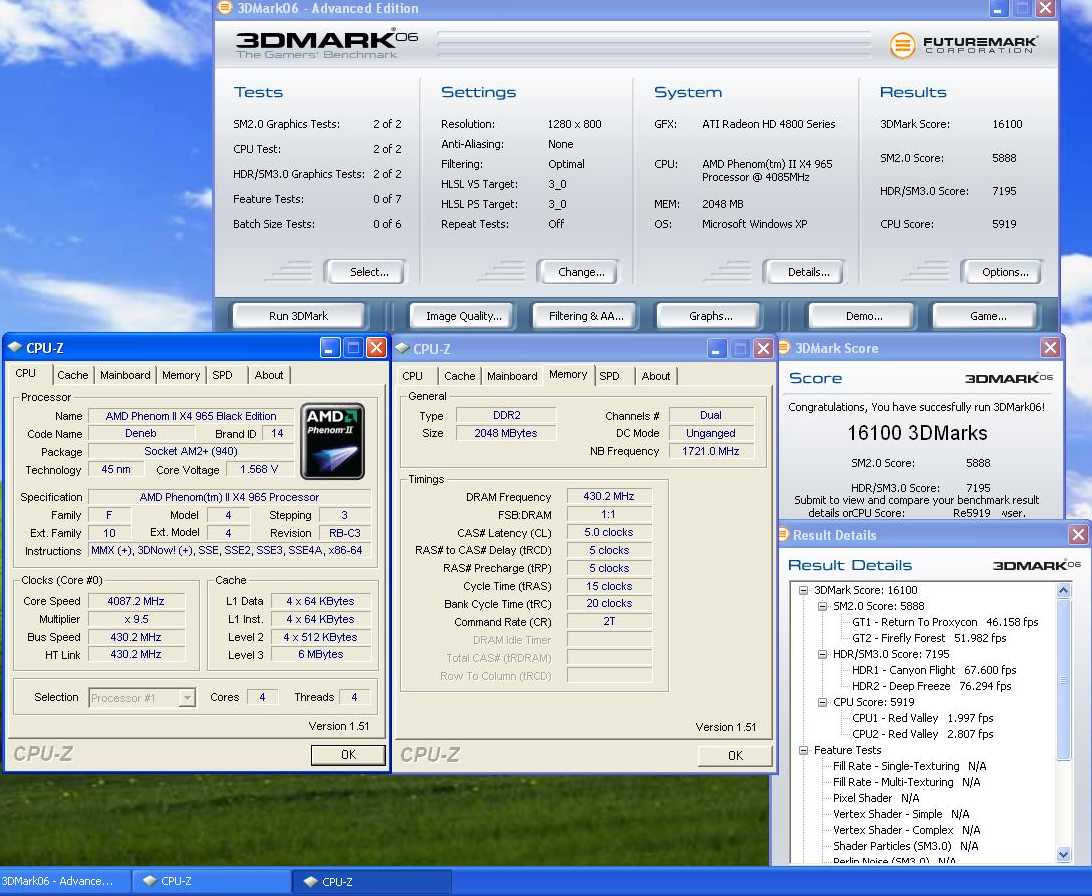Click the CPU-Z icon in Memory window title
Screen dimensions: 1092x896
[402, 348]
